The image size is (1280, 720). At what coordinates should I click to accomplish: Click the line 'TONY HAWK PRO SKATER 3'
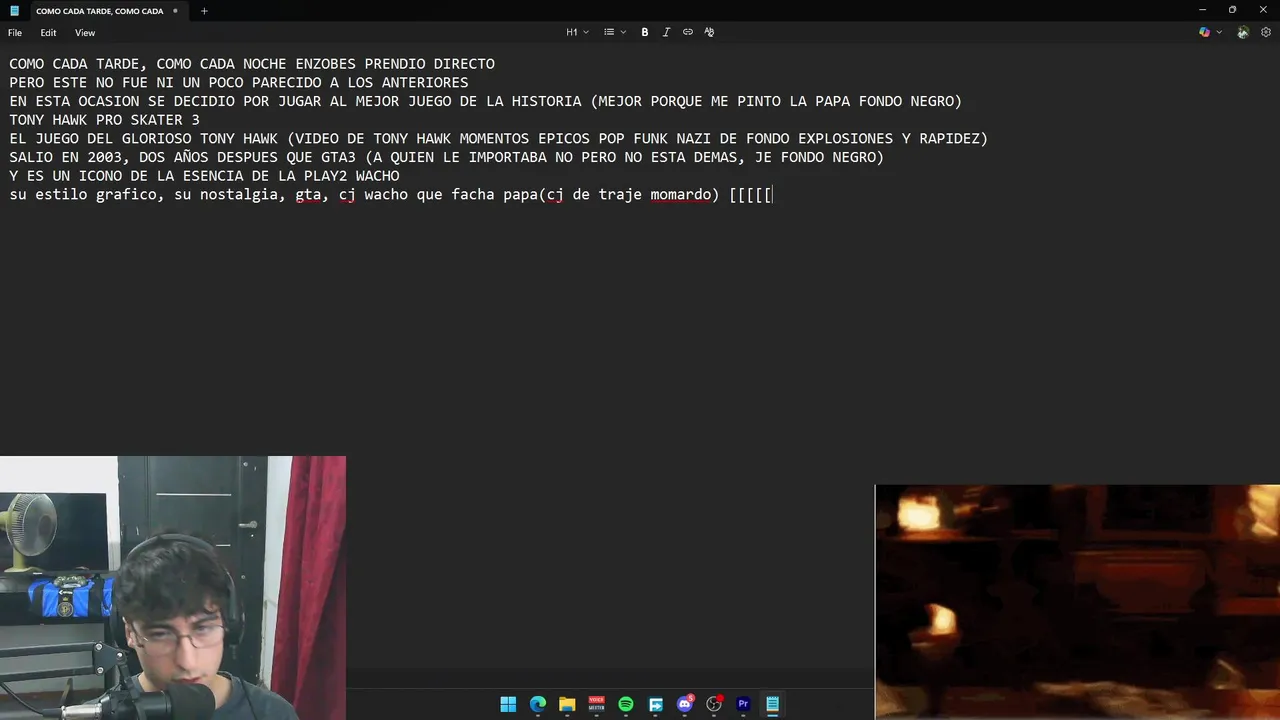(105, 120)
